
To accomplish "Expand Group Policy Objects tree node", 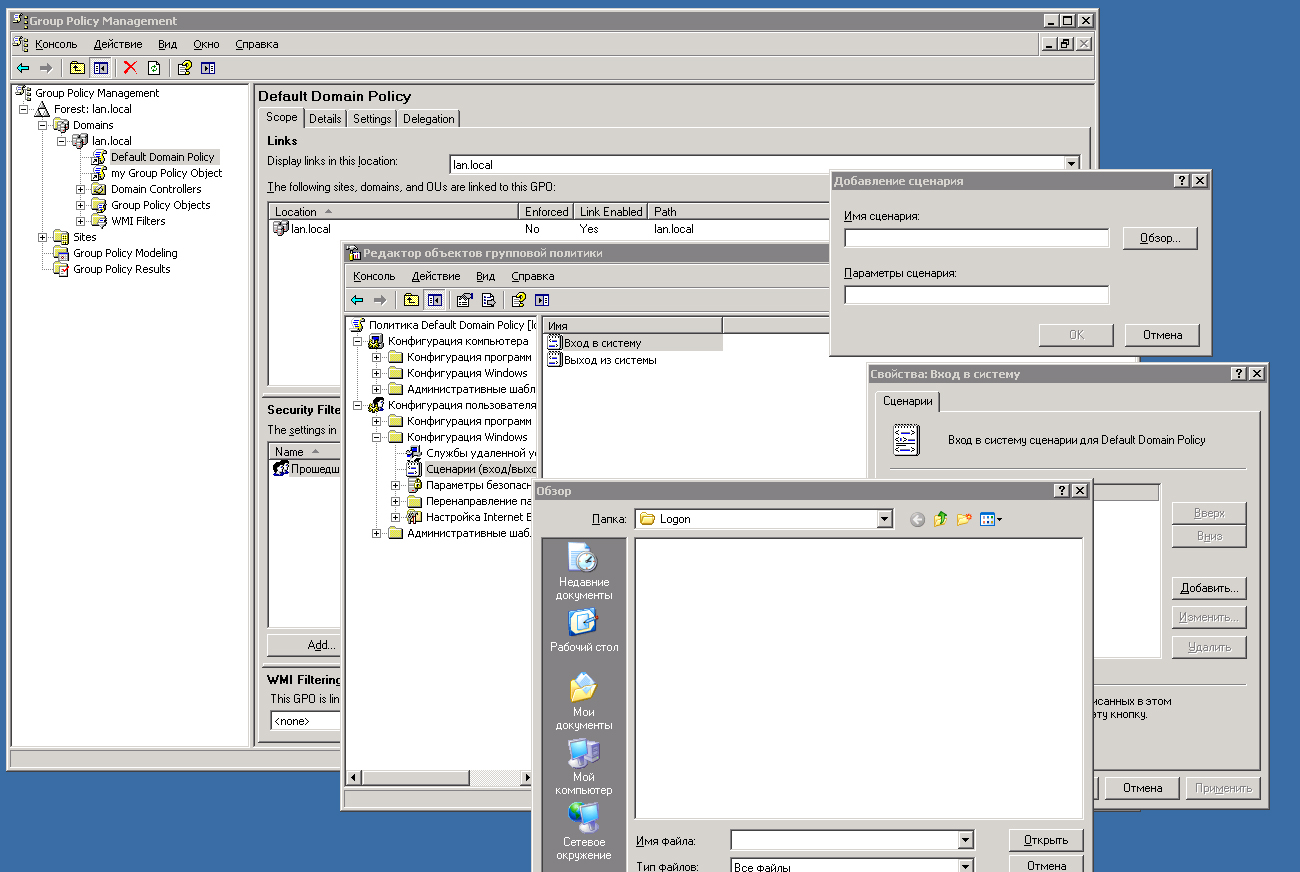I will pyautogui.click(x=80, y=205).
